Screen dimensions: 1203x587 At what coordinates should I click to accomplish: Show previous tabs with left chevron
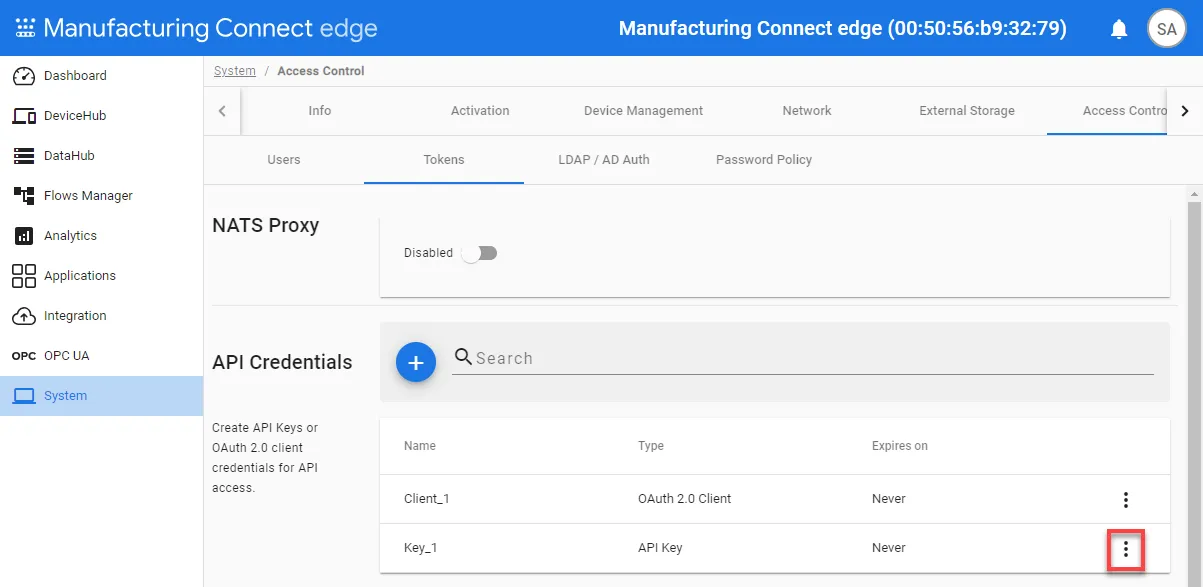(x=222, y=111)
